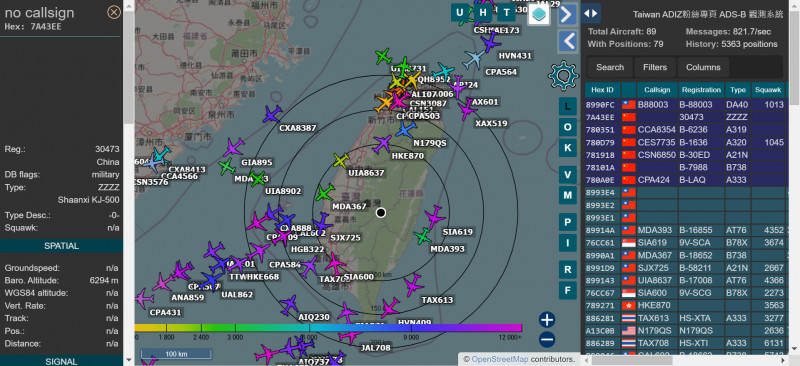Toggle the L labels button
The height and width of the screenshot is (366, 800).
pos(567,106)
